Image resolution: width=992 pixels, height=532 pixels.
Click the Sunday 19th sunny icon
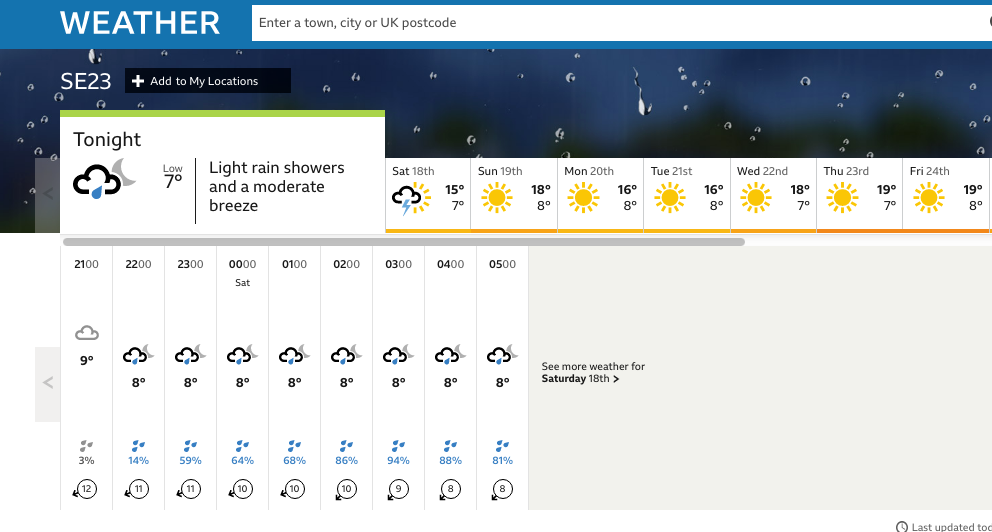[495, 199]
